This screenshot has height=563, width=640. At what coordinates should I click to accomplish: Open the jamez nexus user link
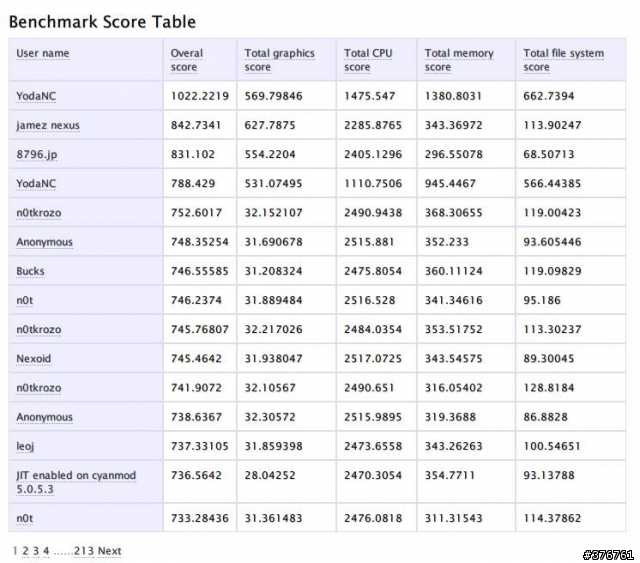(x=48, y=125)
